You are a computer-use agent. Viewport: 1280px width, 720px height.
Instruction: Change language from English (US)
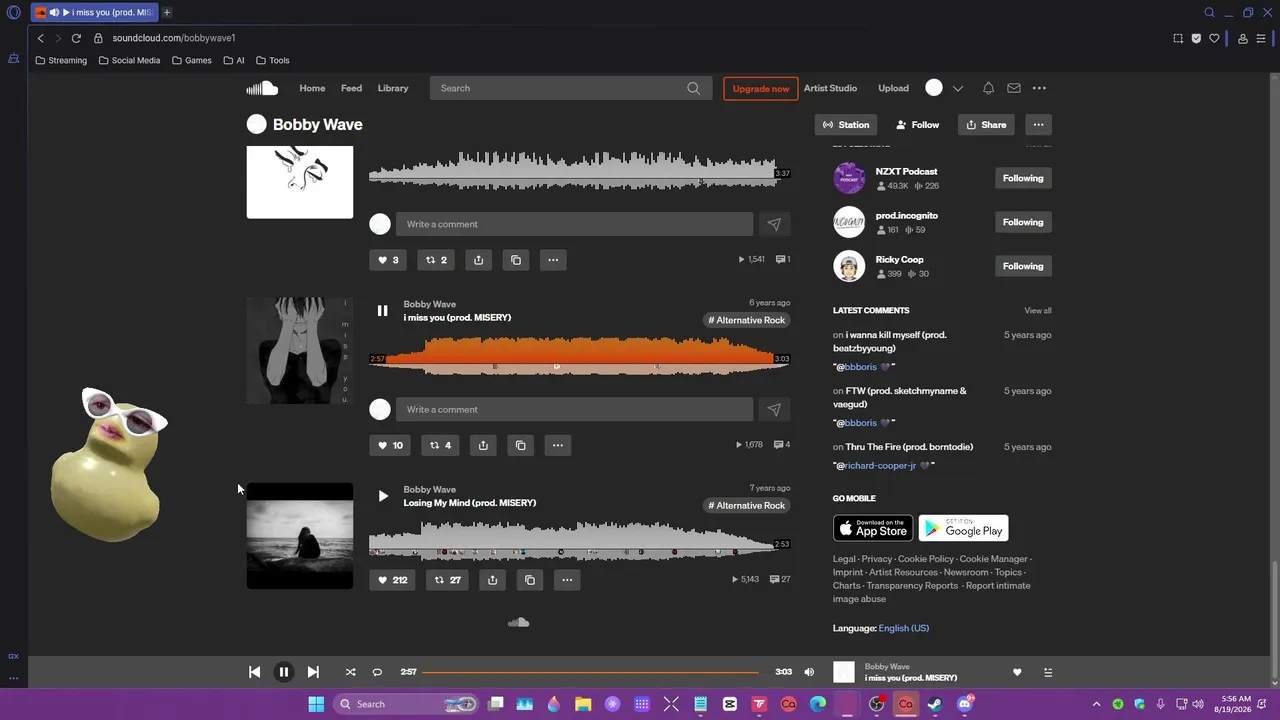click(904, 628)
